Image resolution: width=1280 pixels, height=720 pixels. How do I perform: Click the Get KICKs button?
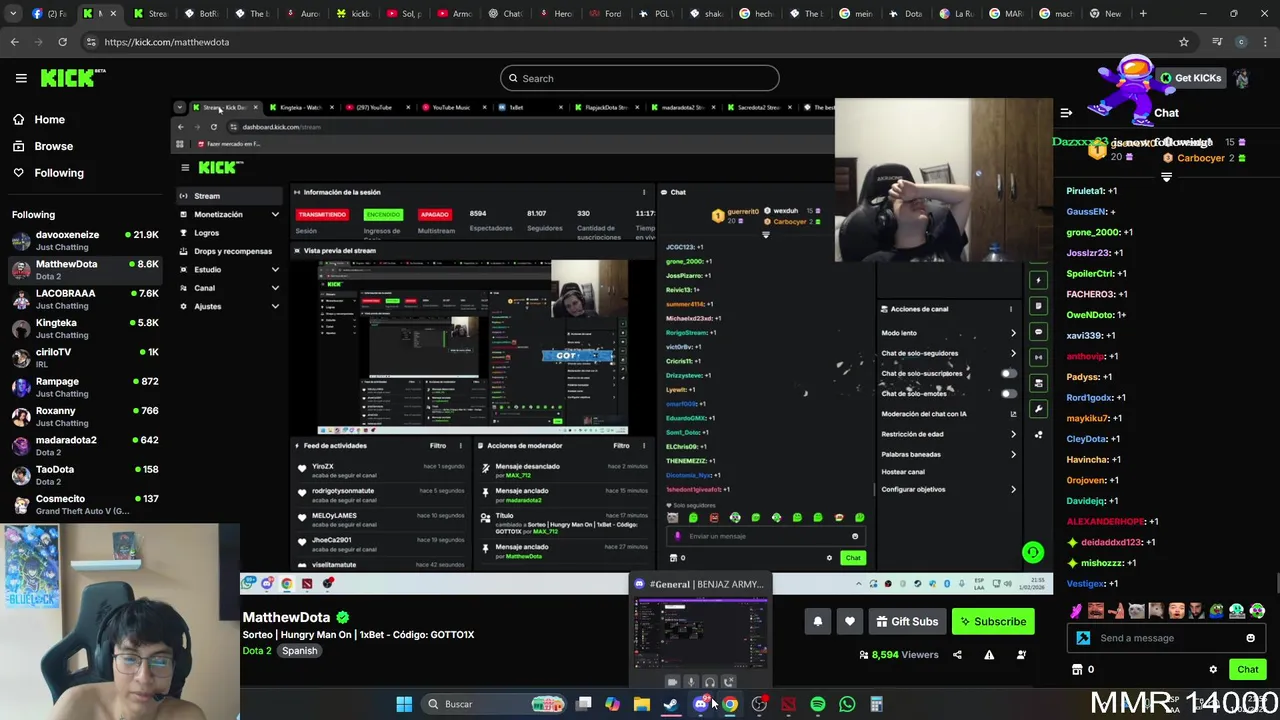click(x=1190, y=78)
